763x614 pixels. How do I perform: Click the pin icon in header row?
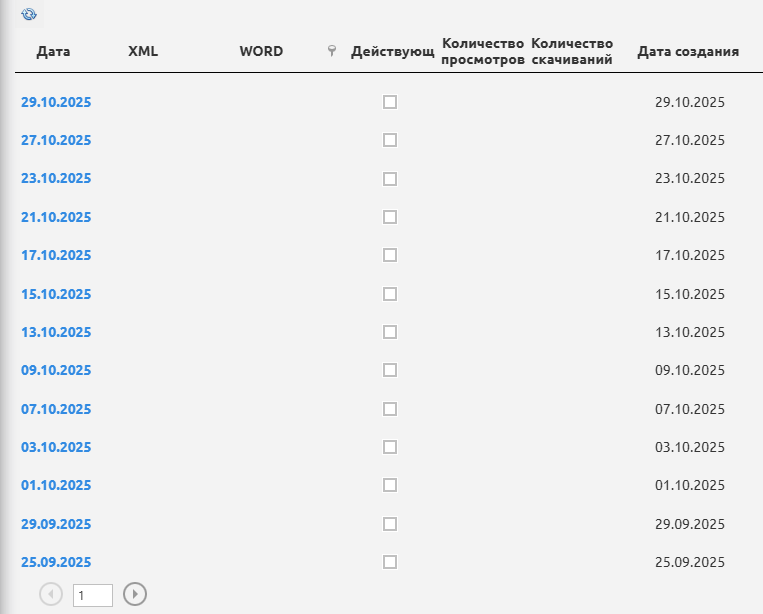tap(332, 52)
